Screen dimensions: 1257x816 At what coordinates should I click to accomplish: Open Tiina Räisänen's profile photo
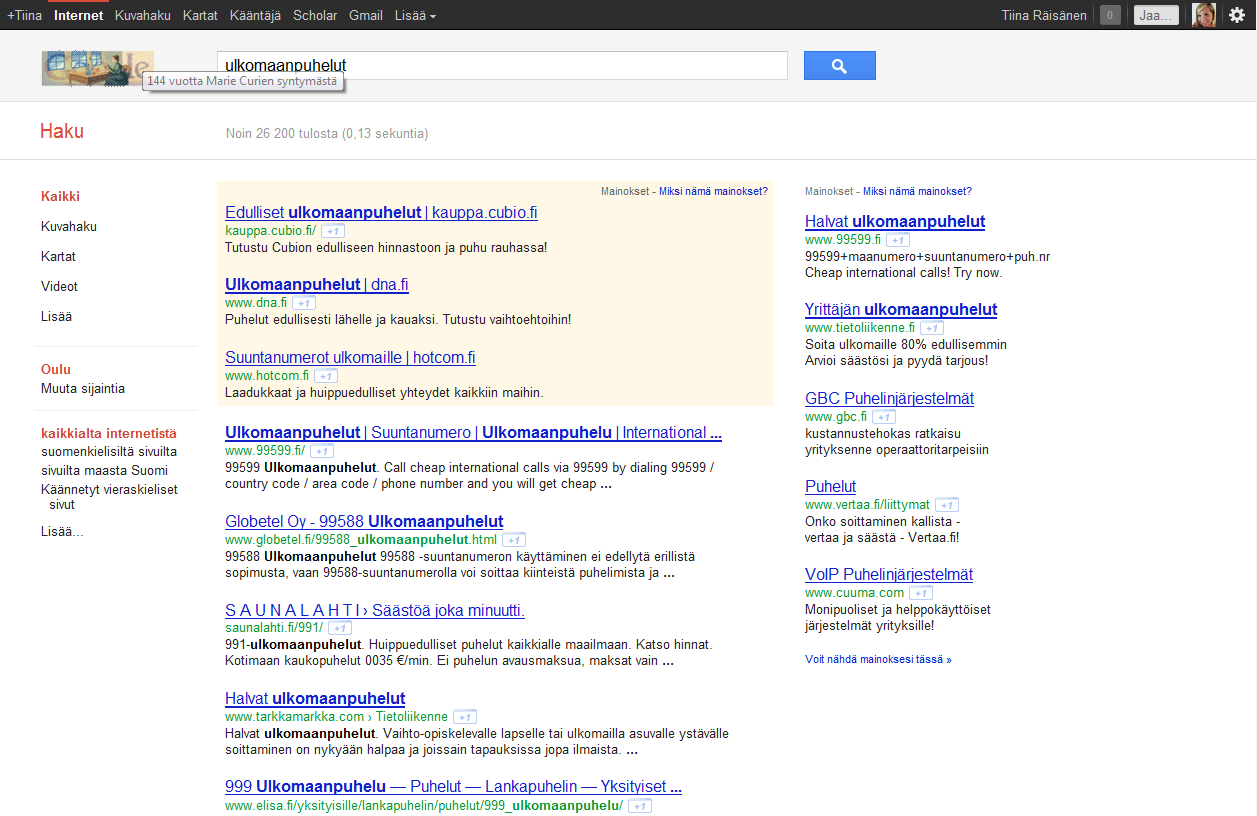[1204, 15]
